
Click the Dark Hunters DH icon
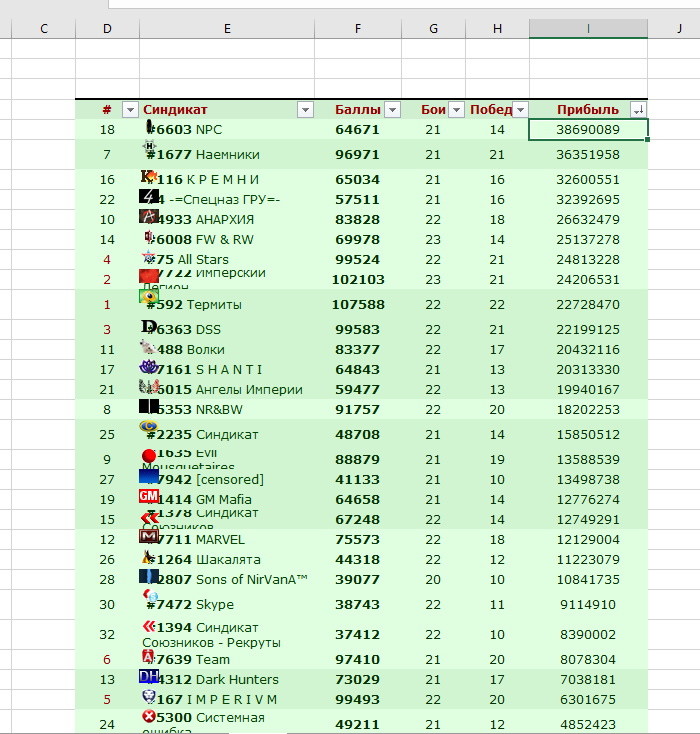(149, 676)
